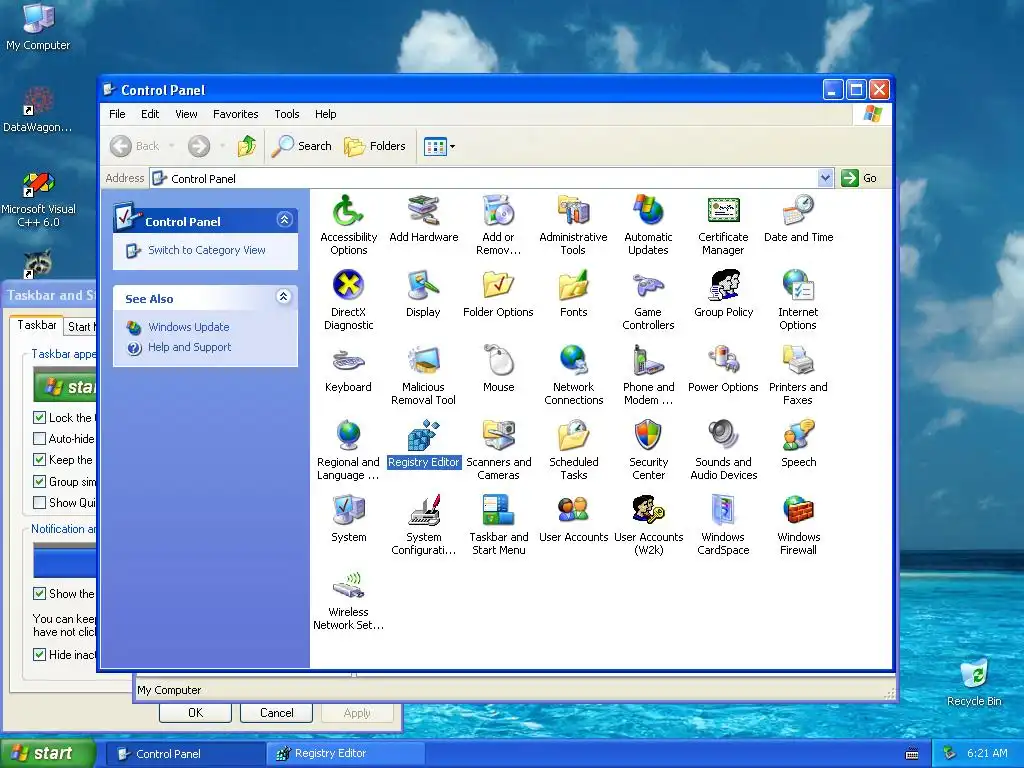Collapse the Control Panel sidebar section
The height and width of the screenshot is (768, 1024).
coord(284,219)
